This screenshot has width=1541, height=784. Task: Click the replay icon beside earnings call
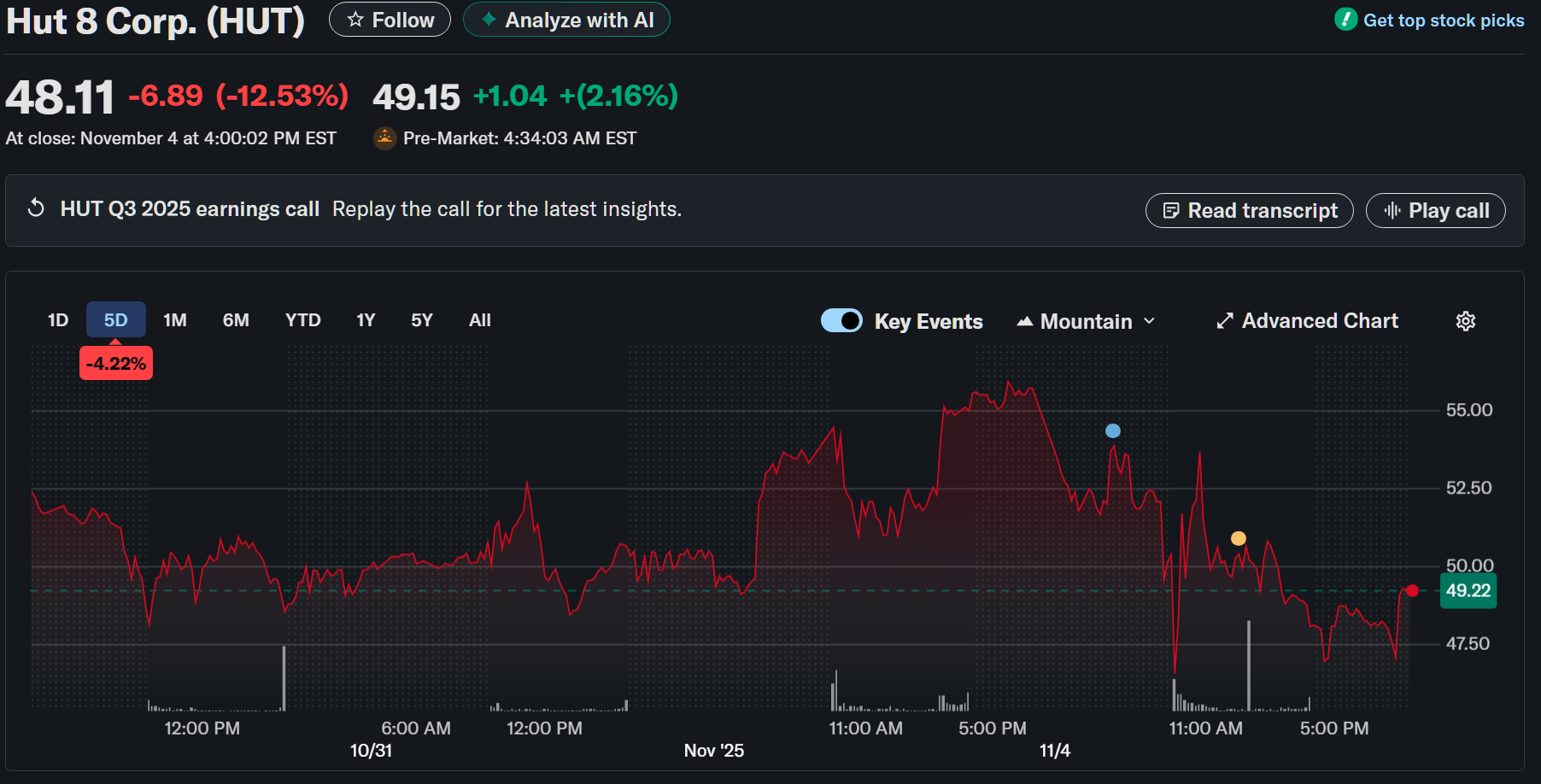click(36, 208)
